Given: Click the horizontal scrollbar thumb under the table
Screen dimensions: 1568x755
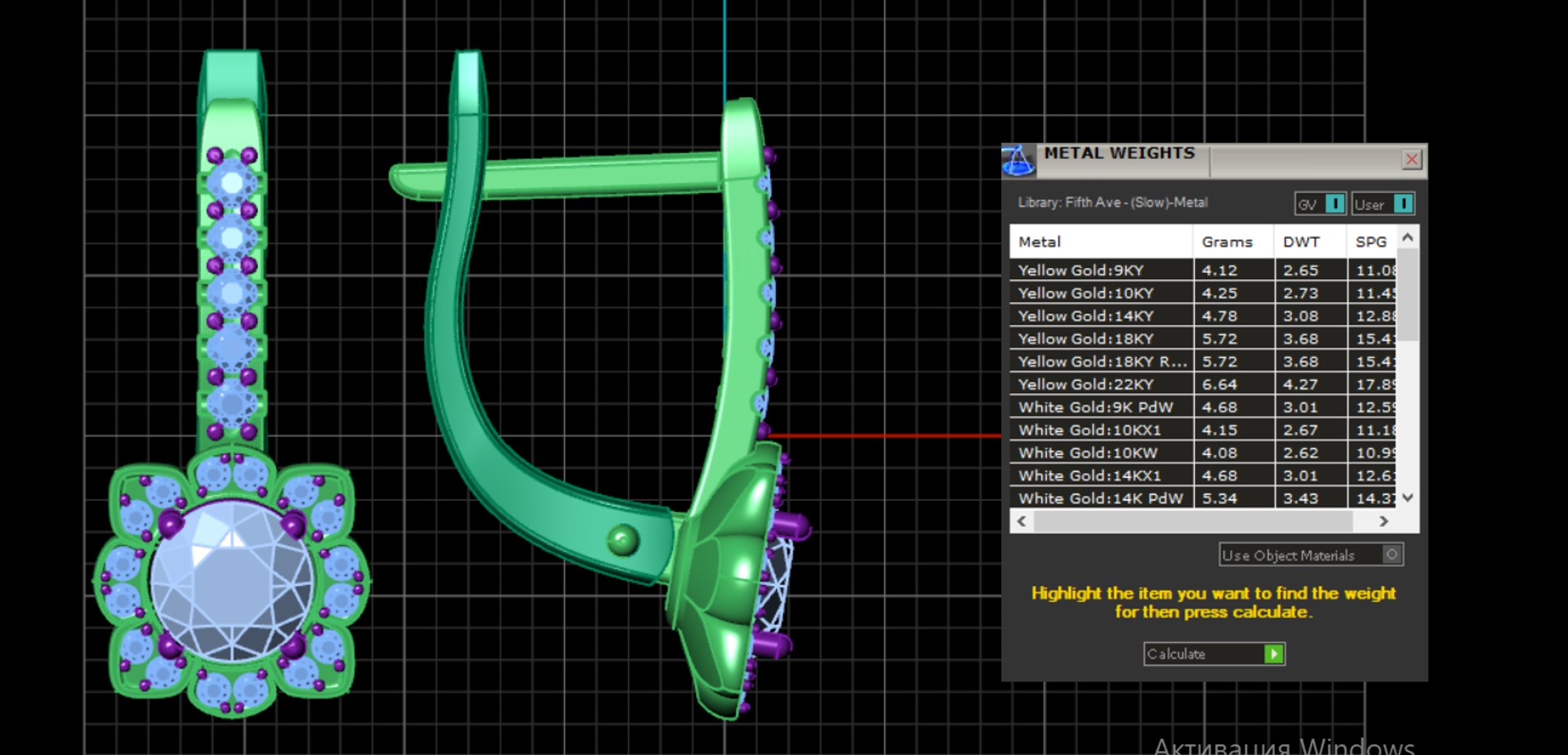Looking at the screenshot, I should pos(1193,520).
